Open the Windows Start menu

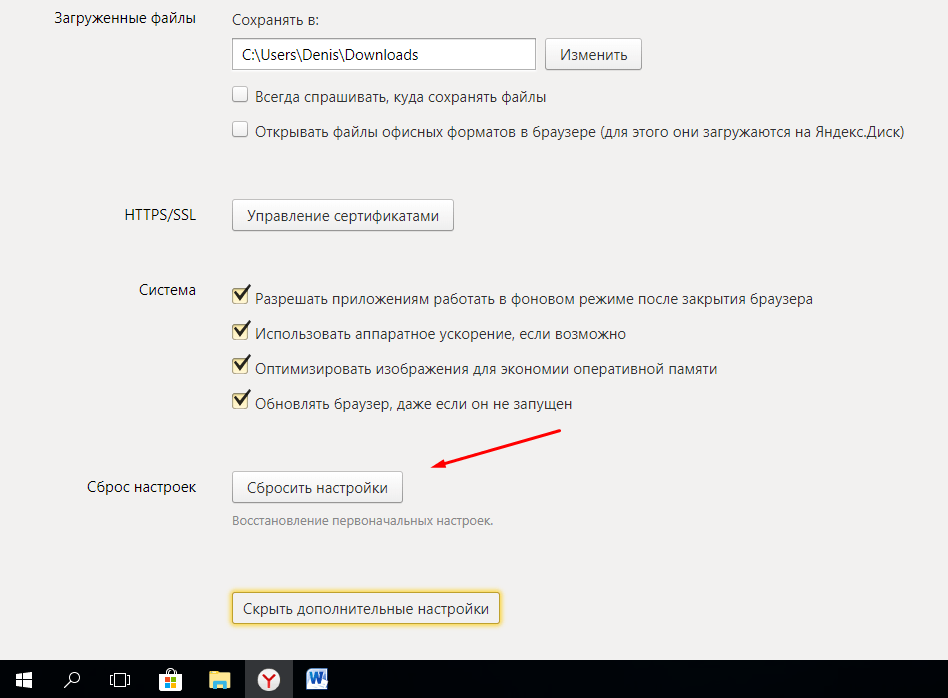pos(24,679)
